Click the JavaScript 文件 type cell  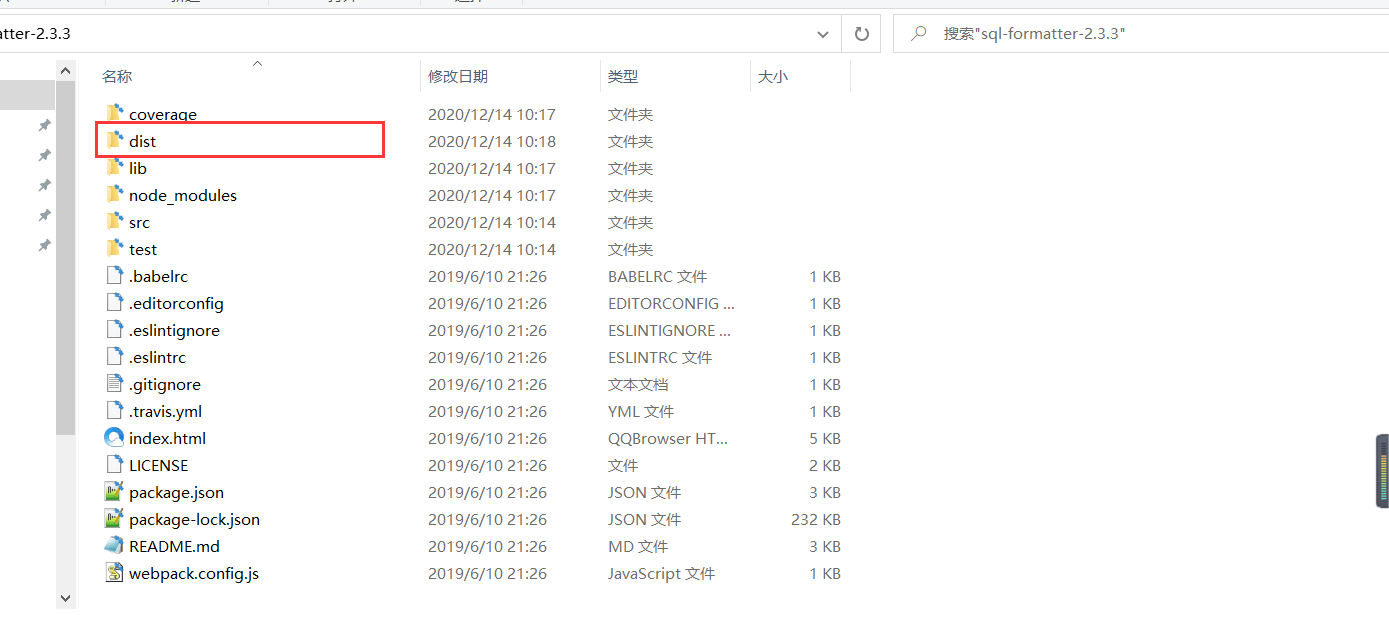pyautogui.click(x=661, y=573)
